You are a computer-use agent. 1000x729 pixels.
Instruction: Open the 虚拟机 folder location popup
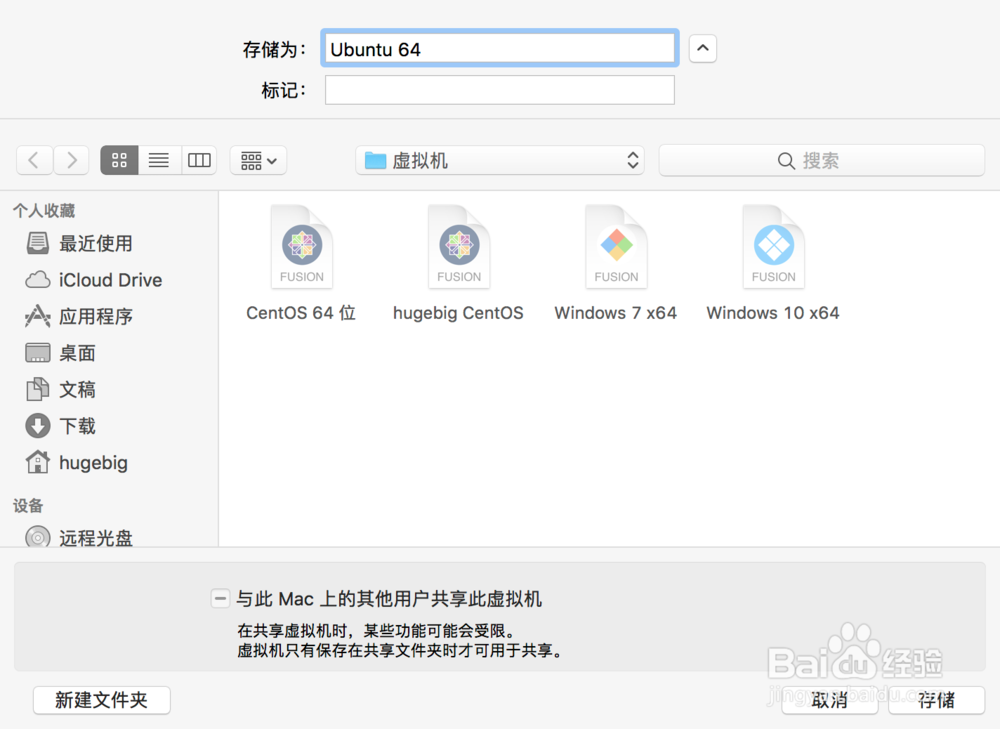coord(499,160)
